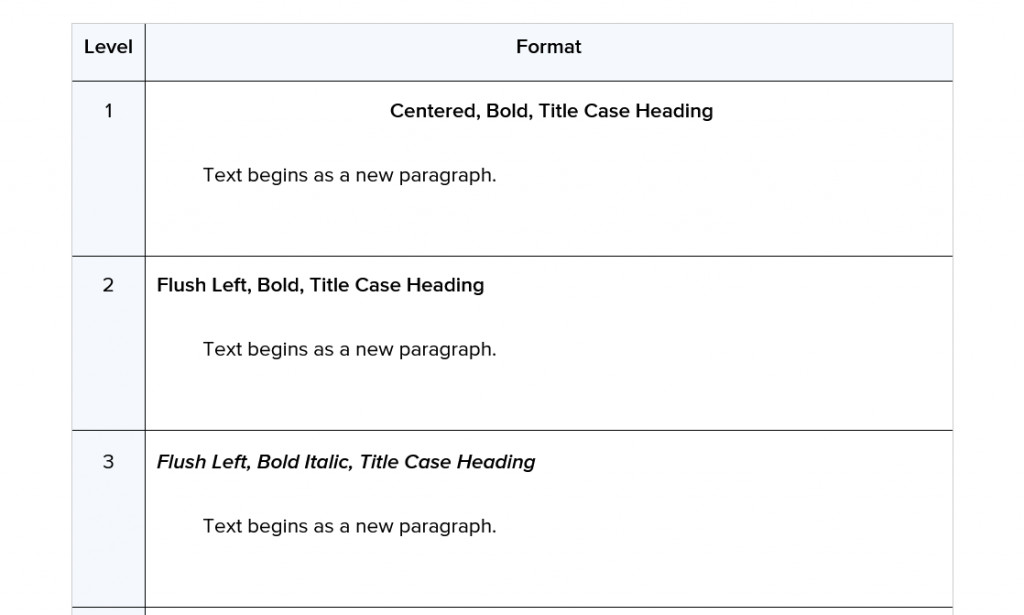1024x615 pixels.
Task: Click the paragraph text under Level 1 heading
Action: click(349, 176)
